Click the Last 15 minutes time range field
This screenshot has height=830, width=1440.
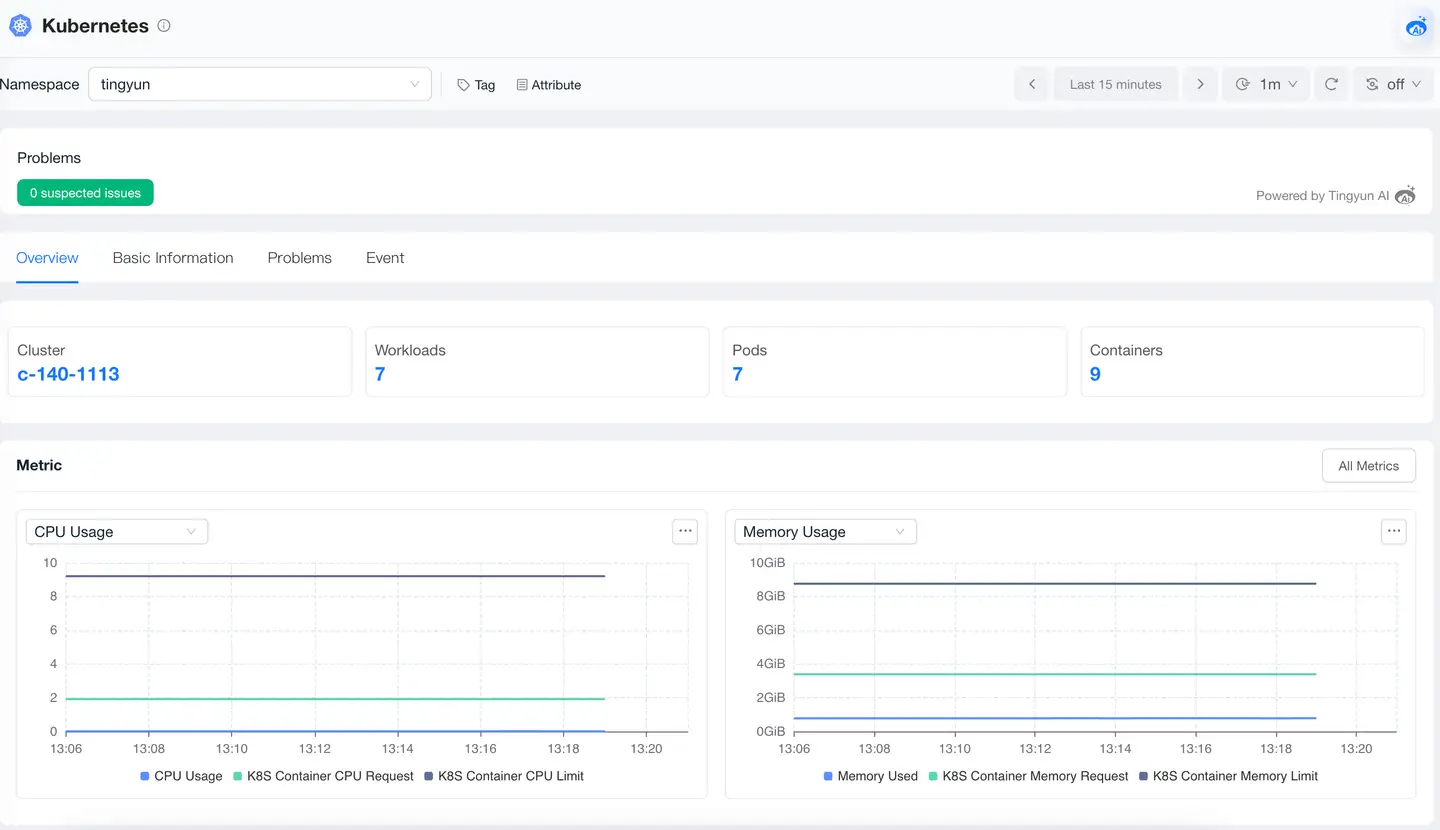pos(1115,85)
